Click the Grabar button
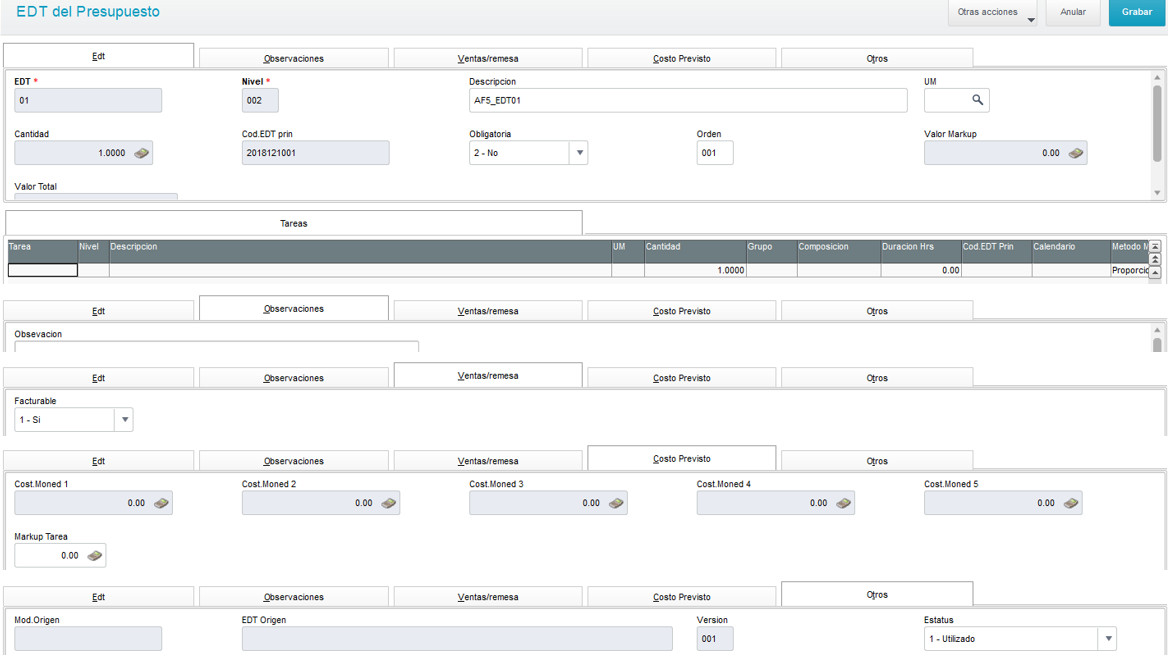Image resolution: width=1168 pixels, height=662 pixels. (x=1137, y=13)
